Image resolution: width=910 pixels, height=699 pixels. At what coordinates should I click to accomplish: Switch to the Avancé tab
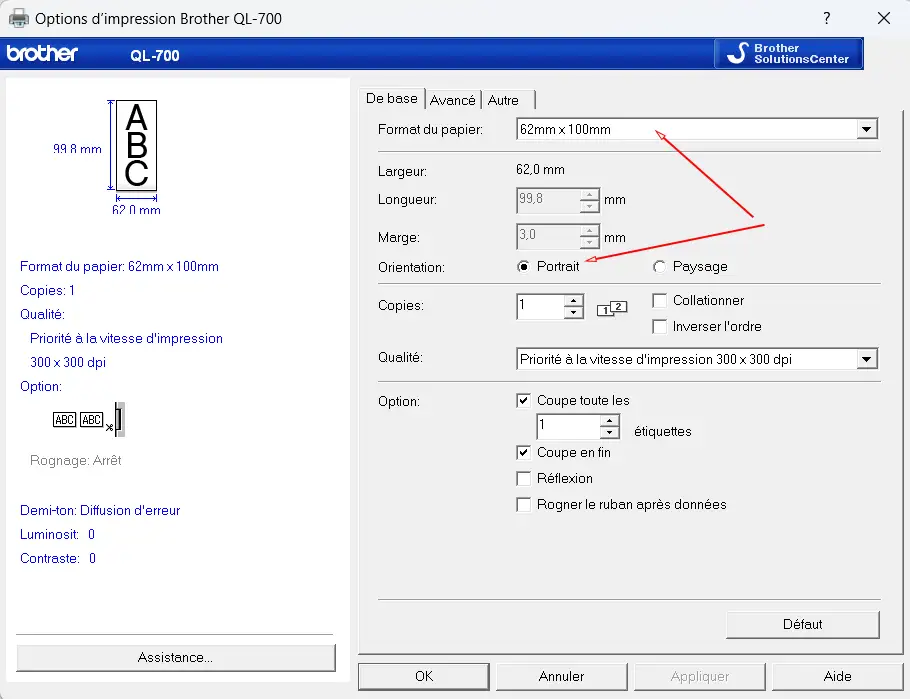pyautogui.click(x=453, y=100)
